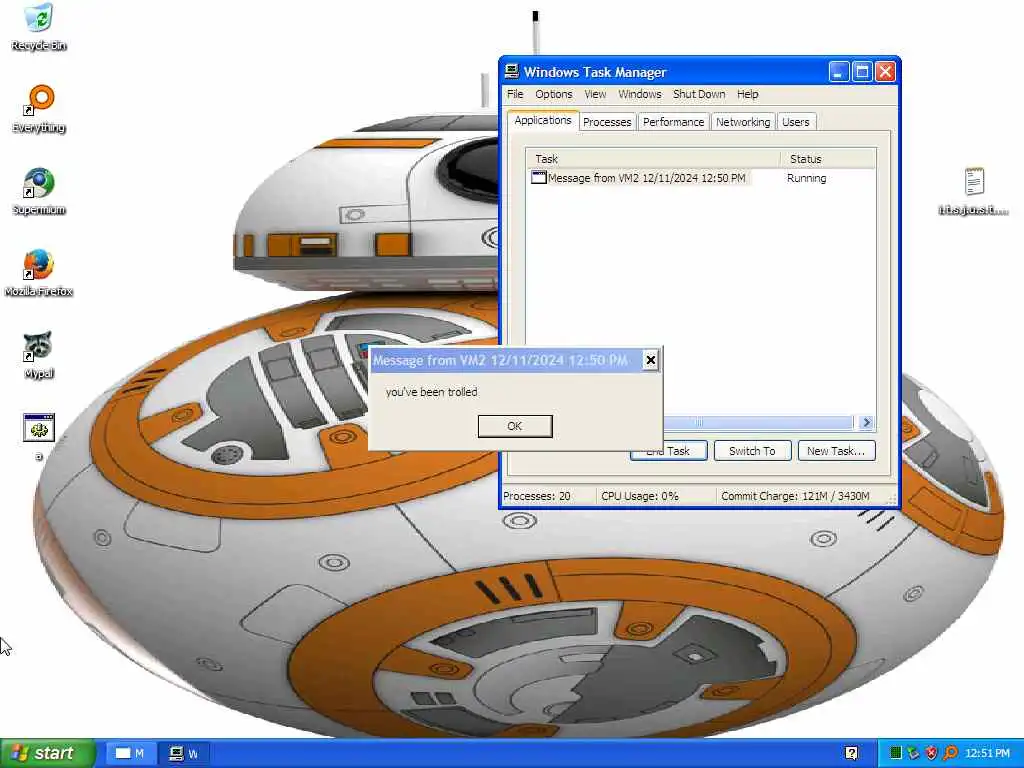This screenshot has height=768, width=1024.
Task: Switch to the Applications tab
Action: tap(543, 121)
